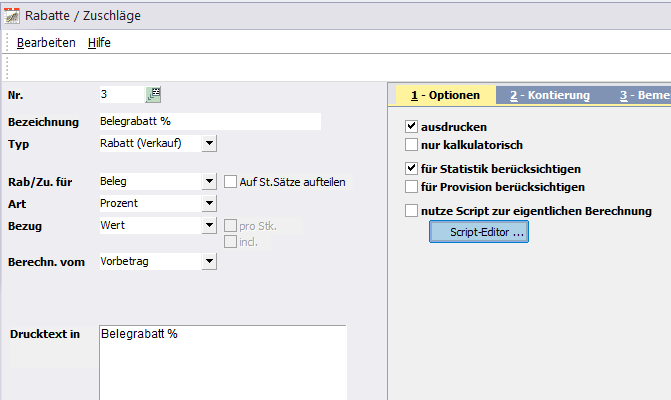This screenshot has height=400, width=671.
Task: Enable nur kalkulatorisch option
Action: (x=411, y=145)
